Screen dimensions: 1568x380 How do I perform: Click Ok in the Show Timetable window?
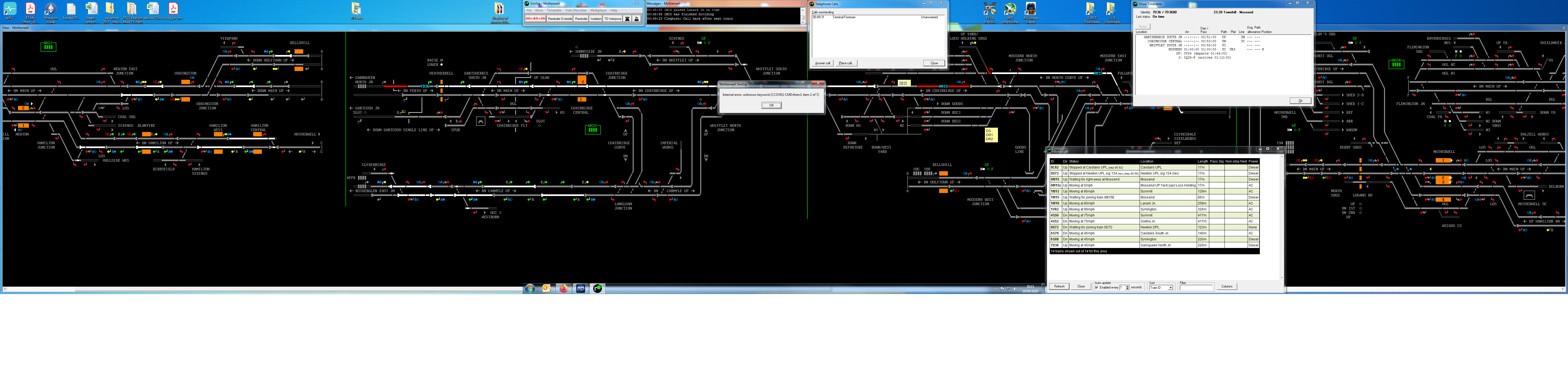point(1300,100)
